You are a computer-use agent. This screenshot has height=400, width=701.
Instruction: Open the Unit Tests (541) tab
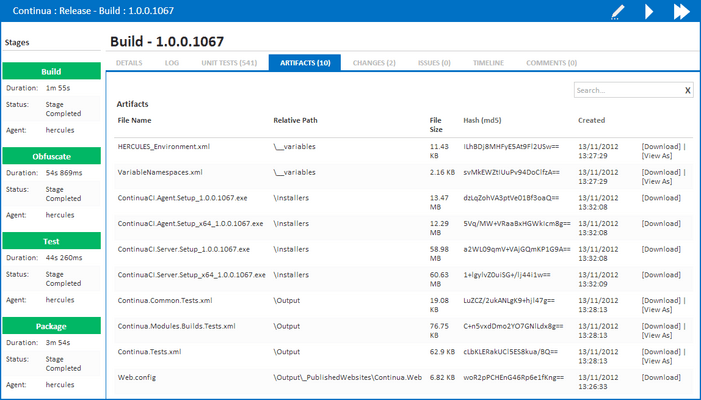229,62
